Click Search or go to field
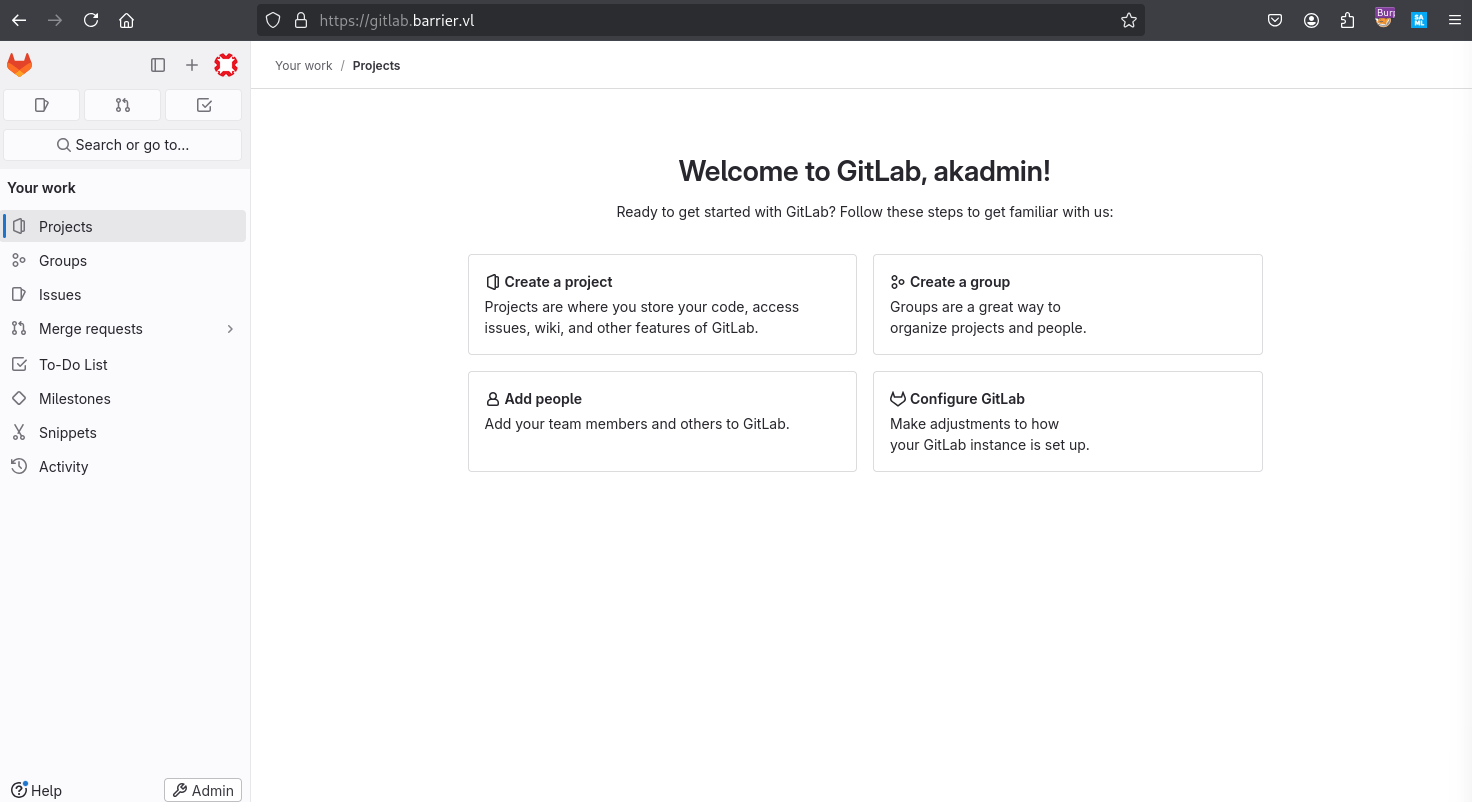This screenshot has height=802, width=1472. coord(123,145)
